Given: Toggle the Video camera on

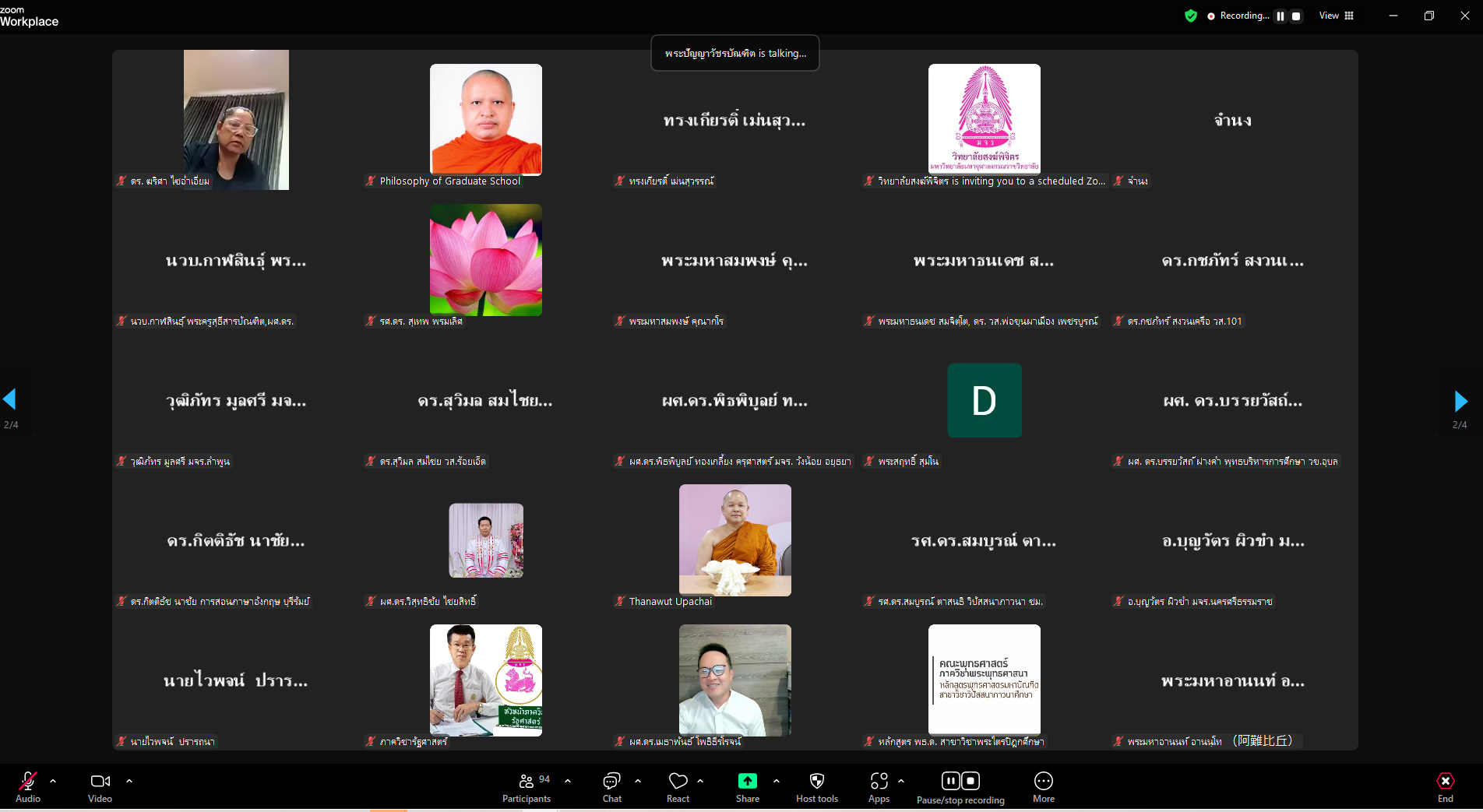Looking at the screenshot, I should pyautogui.click(x=100, y=782).
